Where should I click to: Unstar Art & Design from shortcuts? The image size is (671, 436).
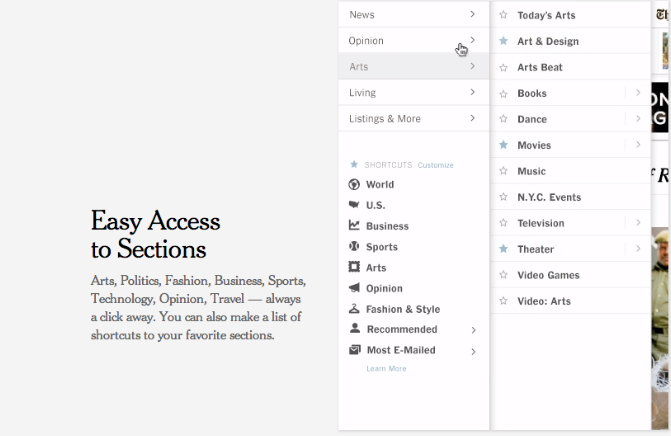click(x=504, y=41)
